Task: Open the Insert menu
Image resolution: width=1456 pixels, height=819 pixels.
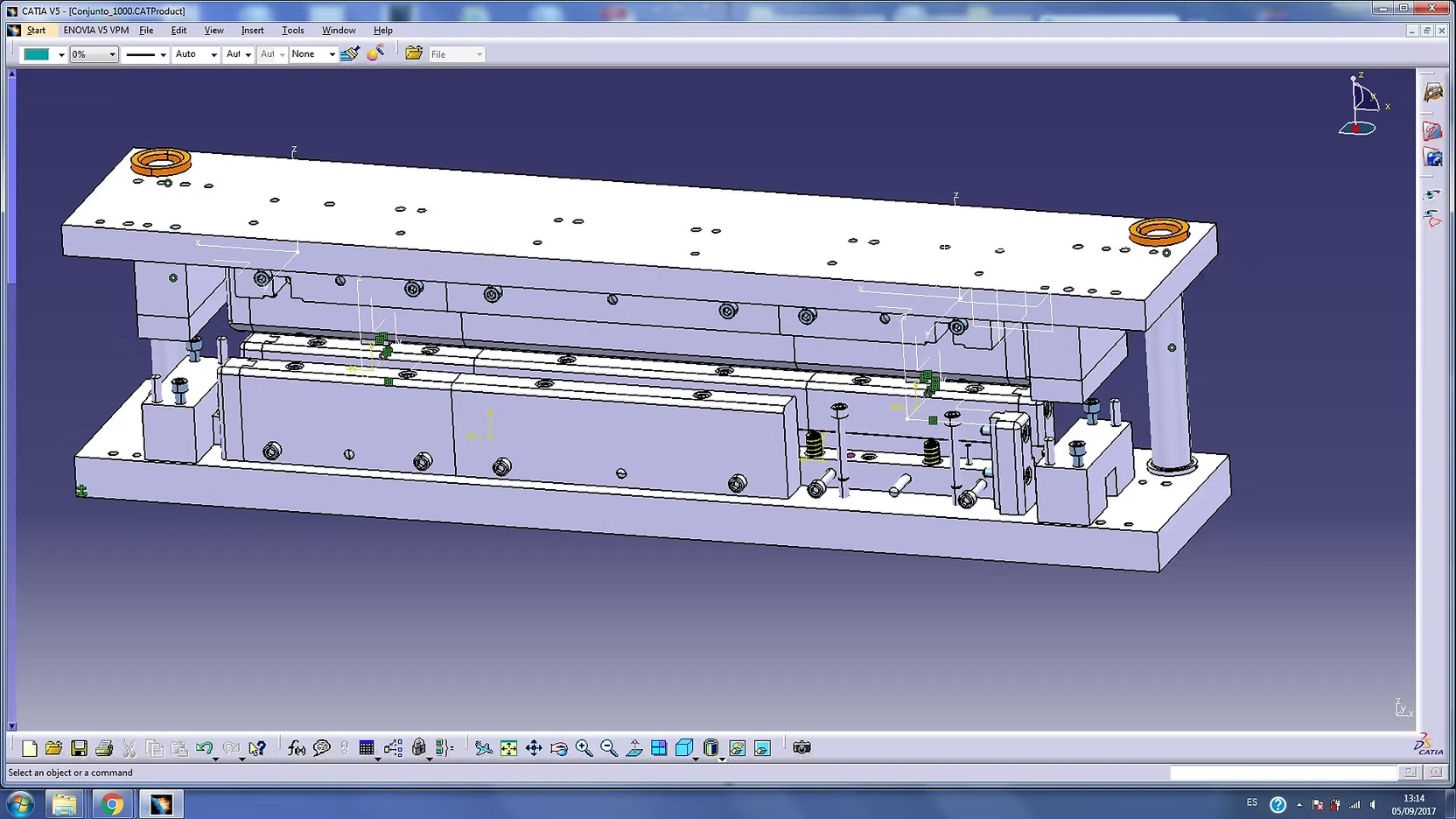Action: [x=252, y=30]
